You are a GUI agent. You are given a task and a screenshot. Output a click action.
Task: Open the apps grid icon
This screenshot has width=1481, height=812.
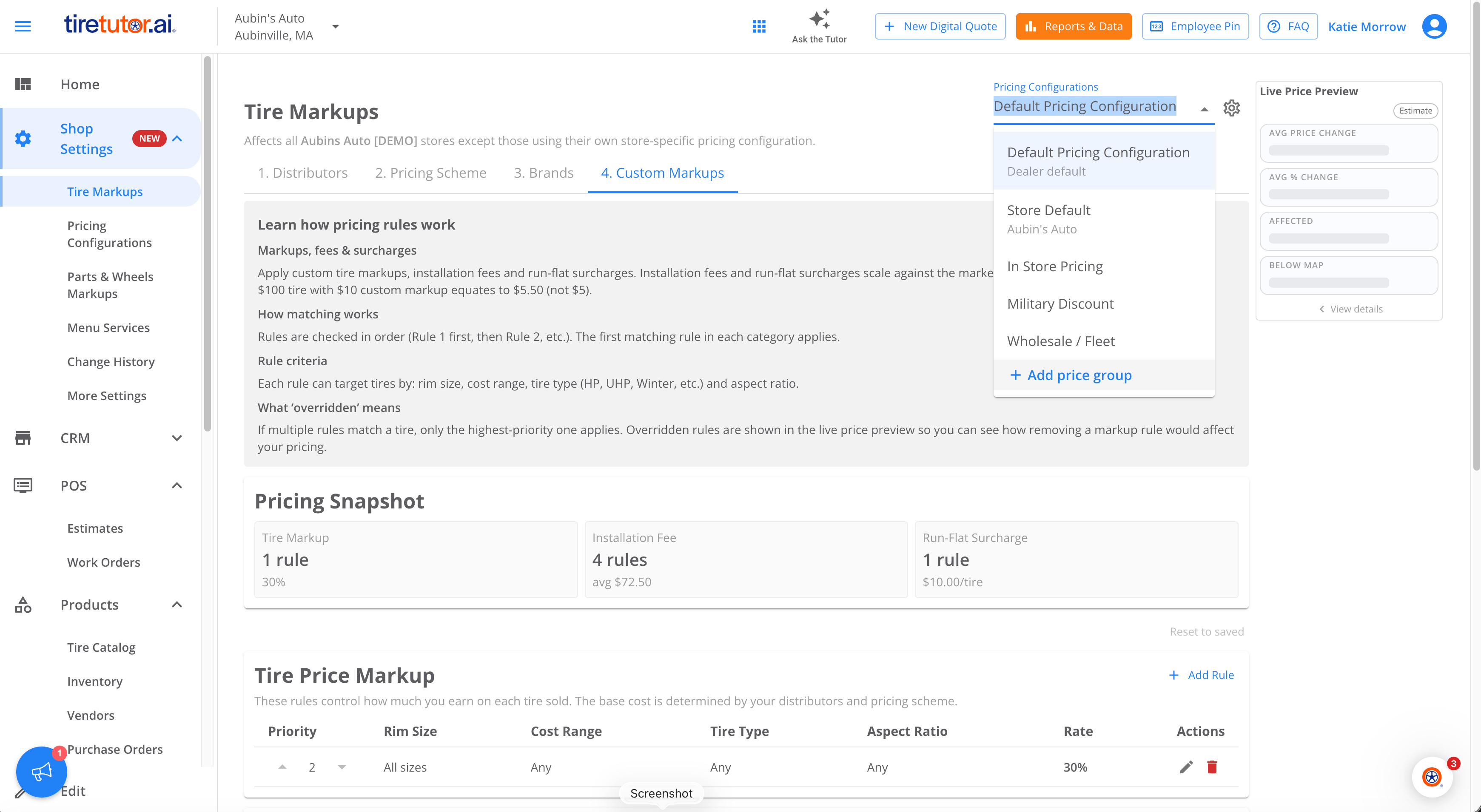coord(759,26)
